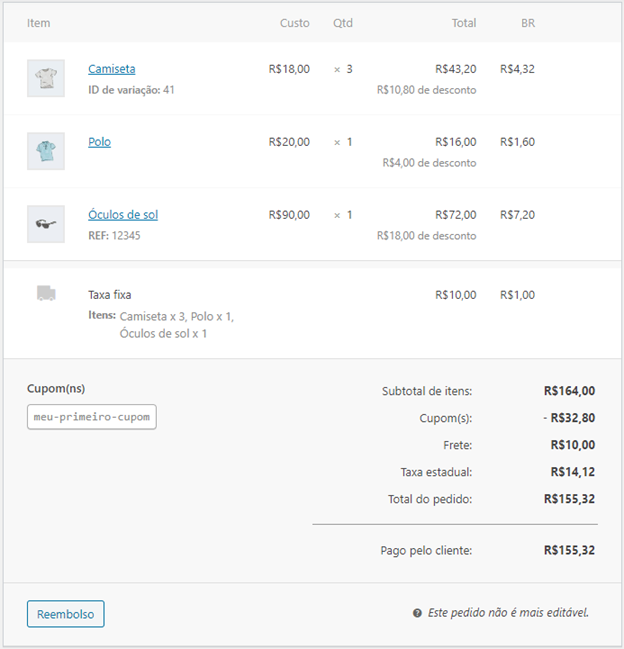Click the Polo shirt thumbnail
Viewport: 624px width, 649px height.
[x=46, y=151]
